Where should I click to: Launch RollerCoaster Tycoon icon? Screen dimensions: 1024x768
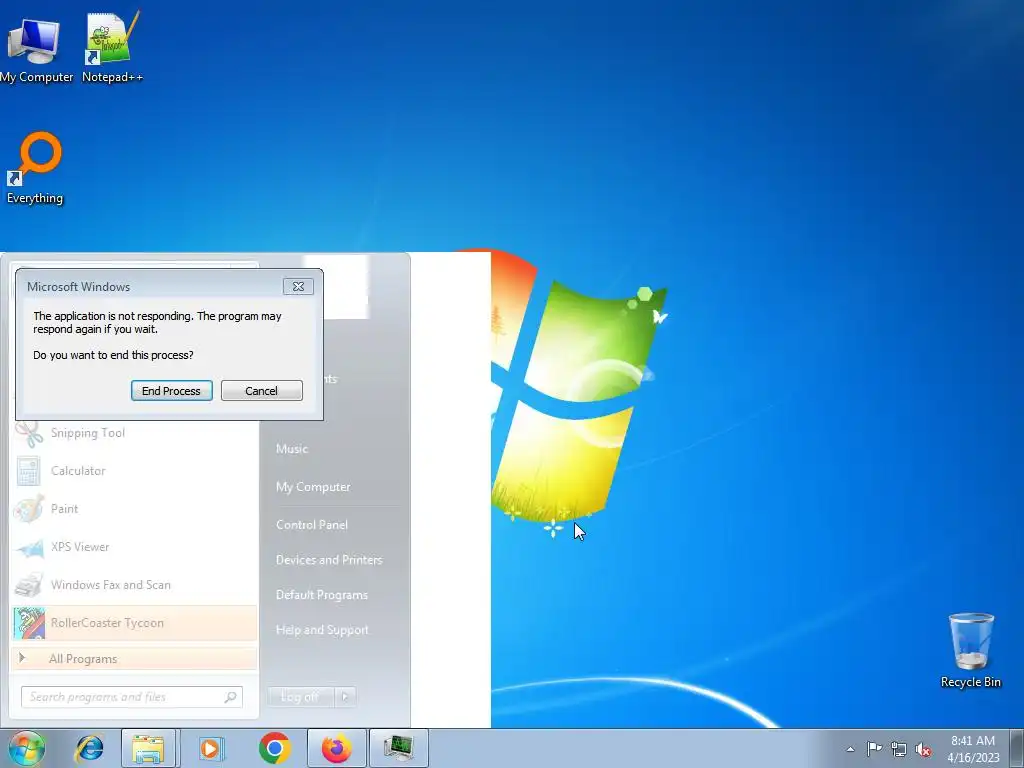click(29, 623)
